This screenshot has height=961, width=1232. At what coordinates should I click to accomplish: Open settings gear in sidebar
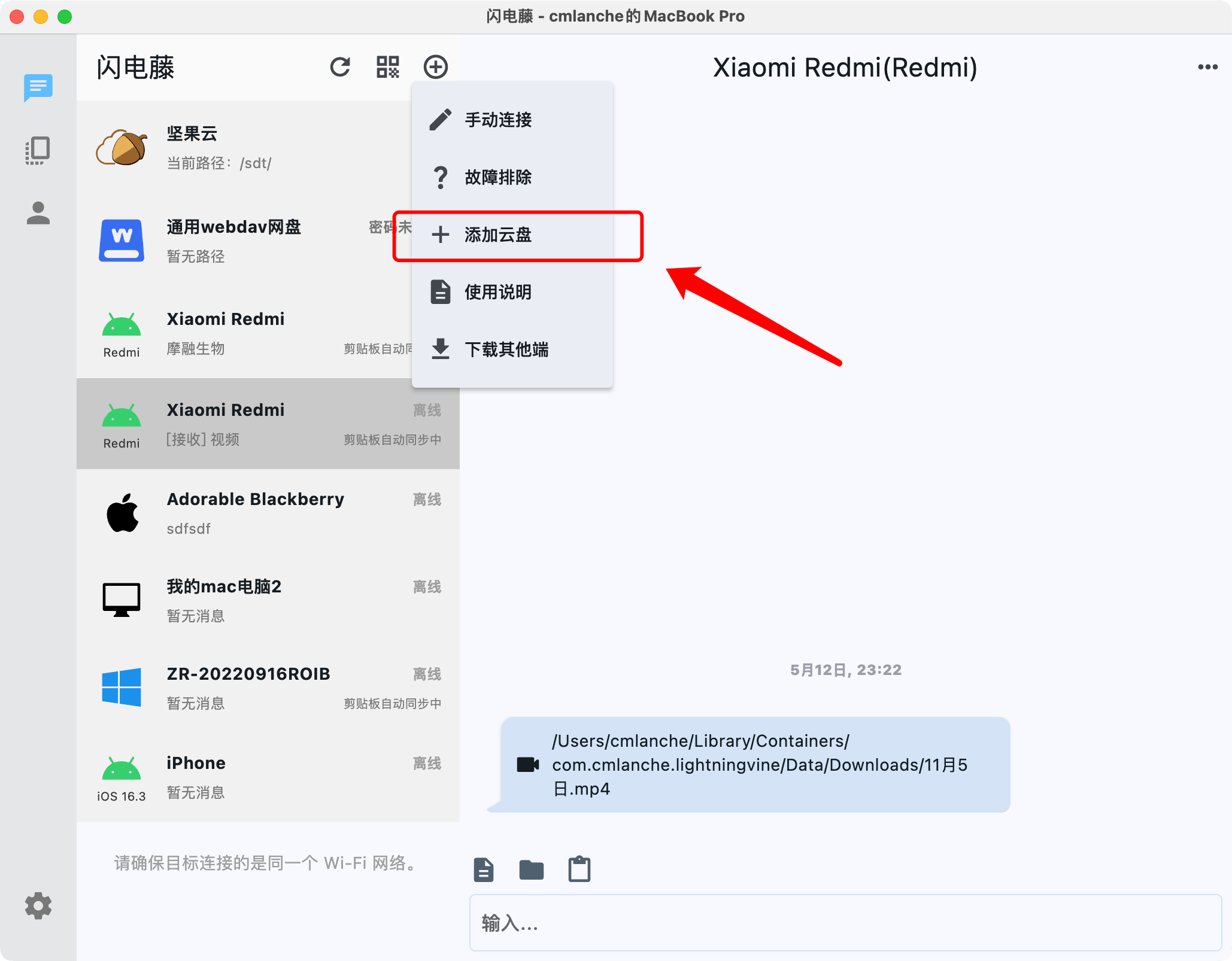coord(38,905)
